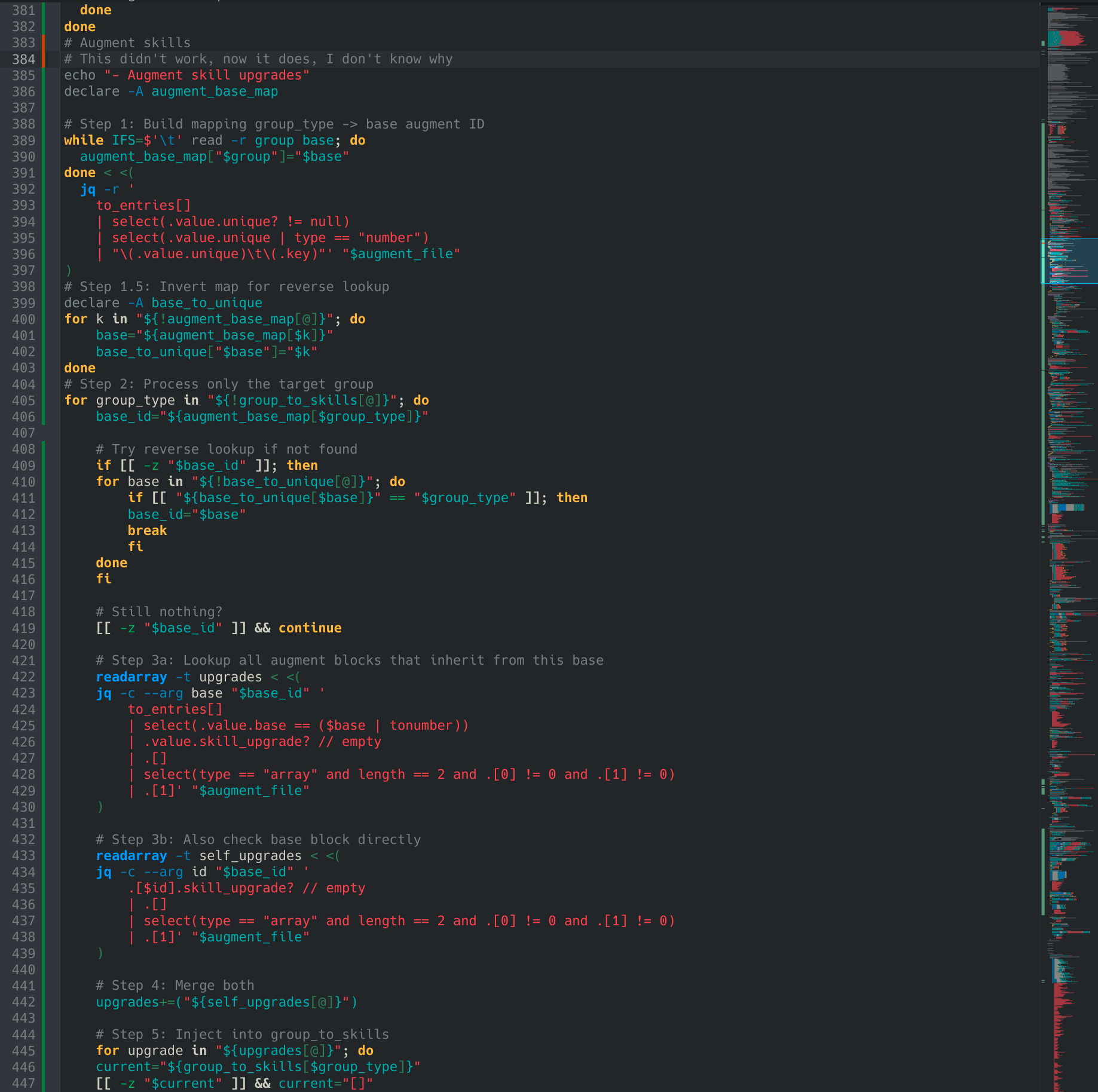The image size is (1098, 1092).
Task: Click 'Step 3b: Also check base block' comment
Action: [258, 840]
